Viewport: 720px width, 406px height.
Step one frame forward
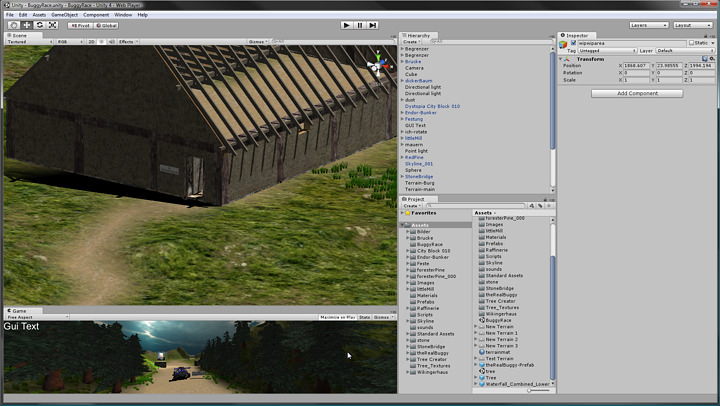(x=373, y=25)
